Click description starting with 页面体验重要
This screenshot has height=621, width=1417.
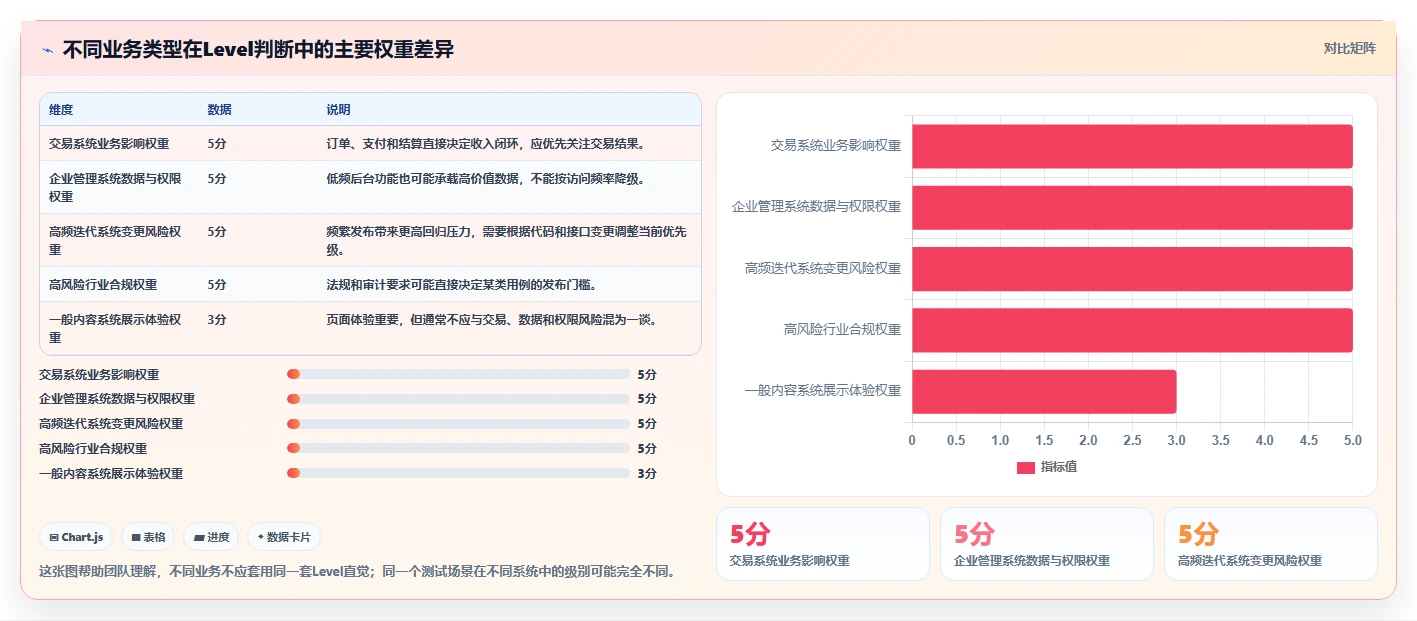pos(492,320)
